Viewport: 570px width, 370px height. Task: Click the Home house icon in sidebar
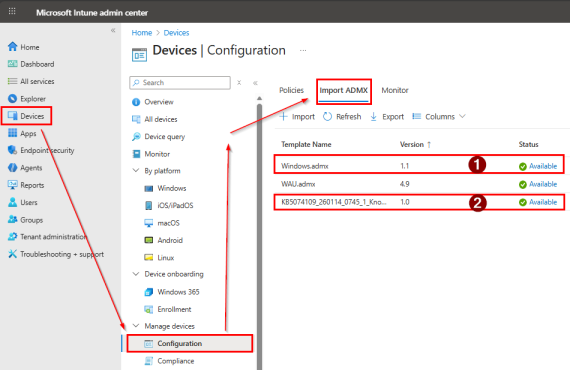12,47
